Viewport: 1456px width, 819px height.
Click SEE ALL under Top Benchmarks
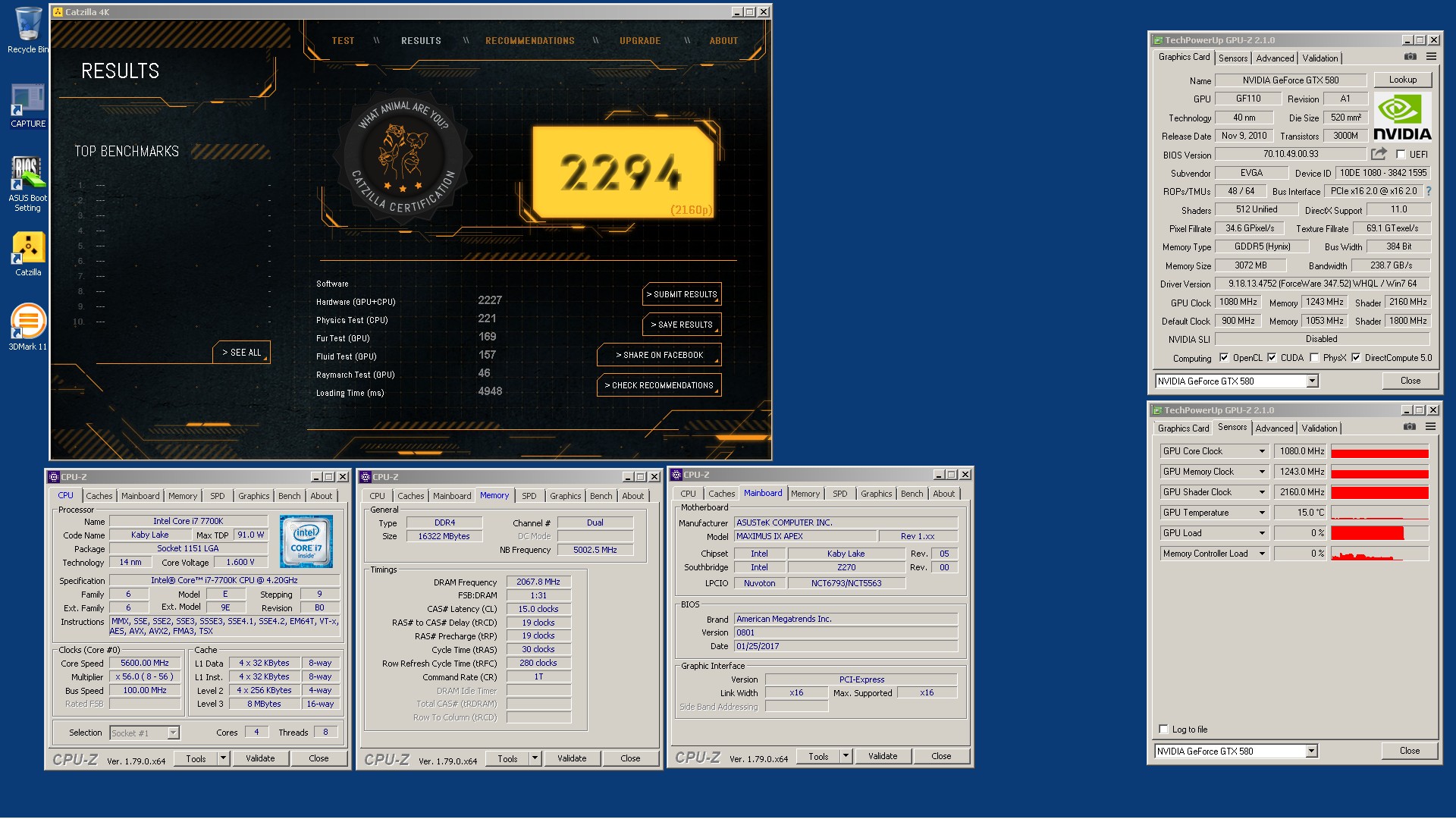click(242, 353)
